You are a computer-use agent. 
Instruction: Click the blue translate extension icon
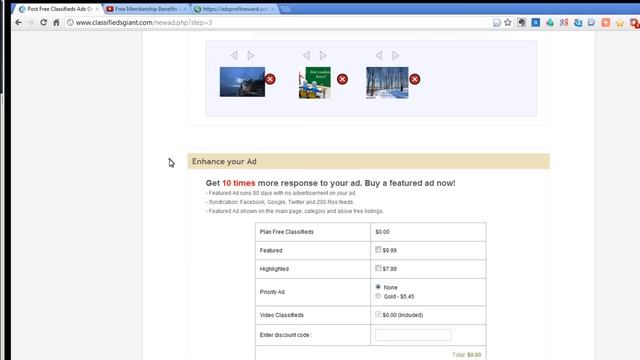578,22
